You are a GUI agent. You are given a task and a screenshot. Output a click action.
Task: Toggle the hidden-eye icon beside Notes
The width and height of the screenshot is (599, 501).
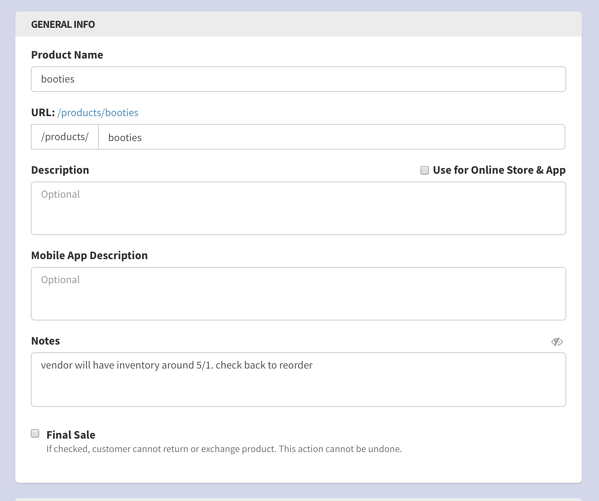point(557,341)
